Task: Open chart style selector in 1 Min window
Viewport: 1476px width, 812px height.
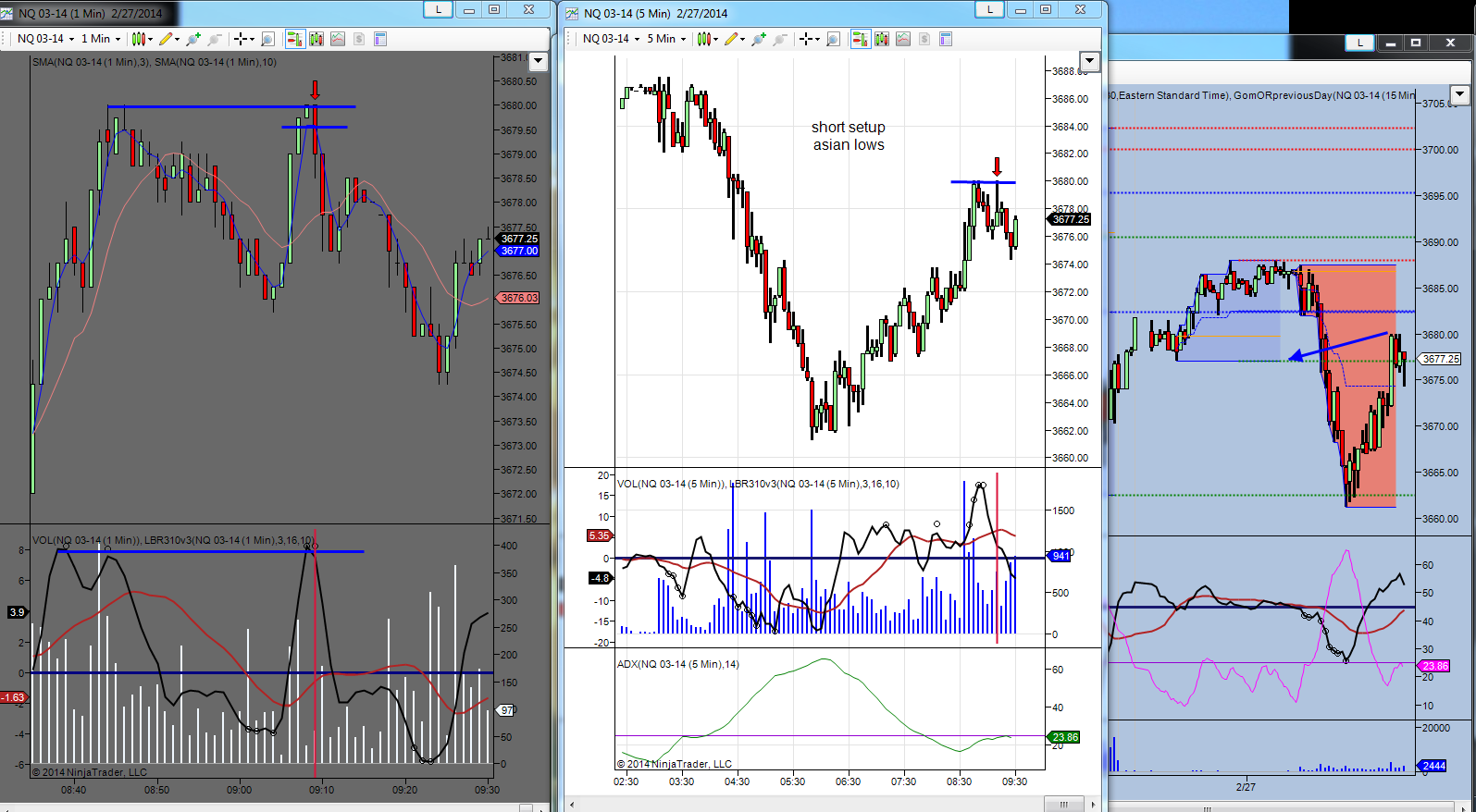Action: (138, 39)
